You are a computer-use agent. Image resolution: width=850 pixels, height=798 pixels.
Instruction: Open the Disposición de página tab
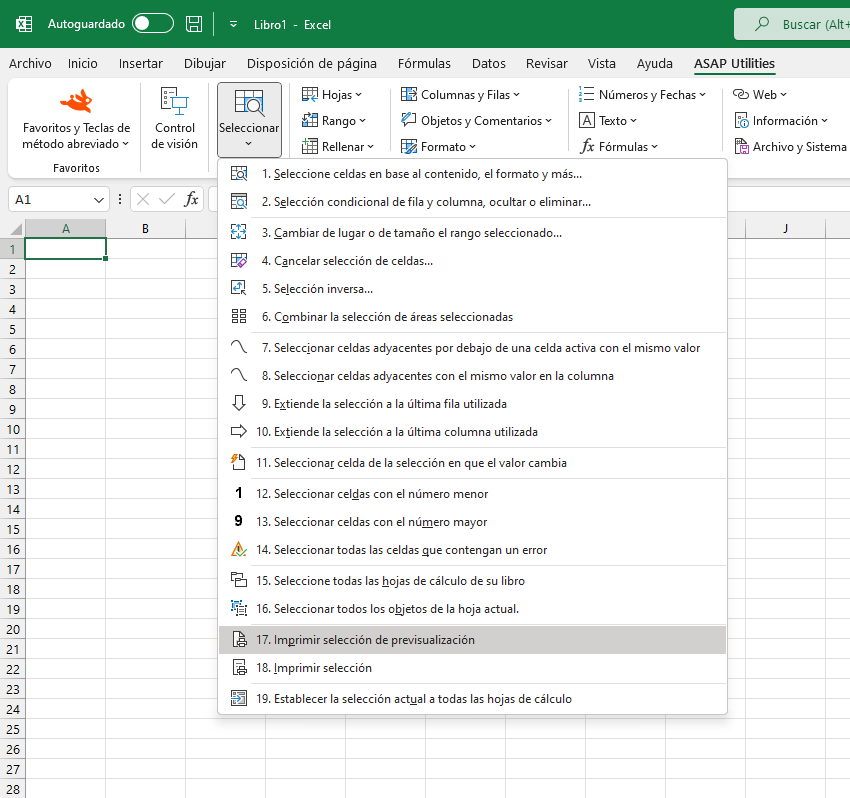[x=312, y=63]
